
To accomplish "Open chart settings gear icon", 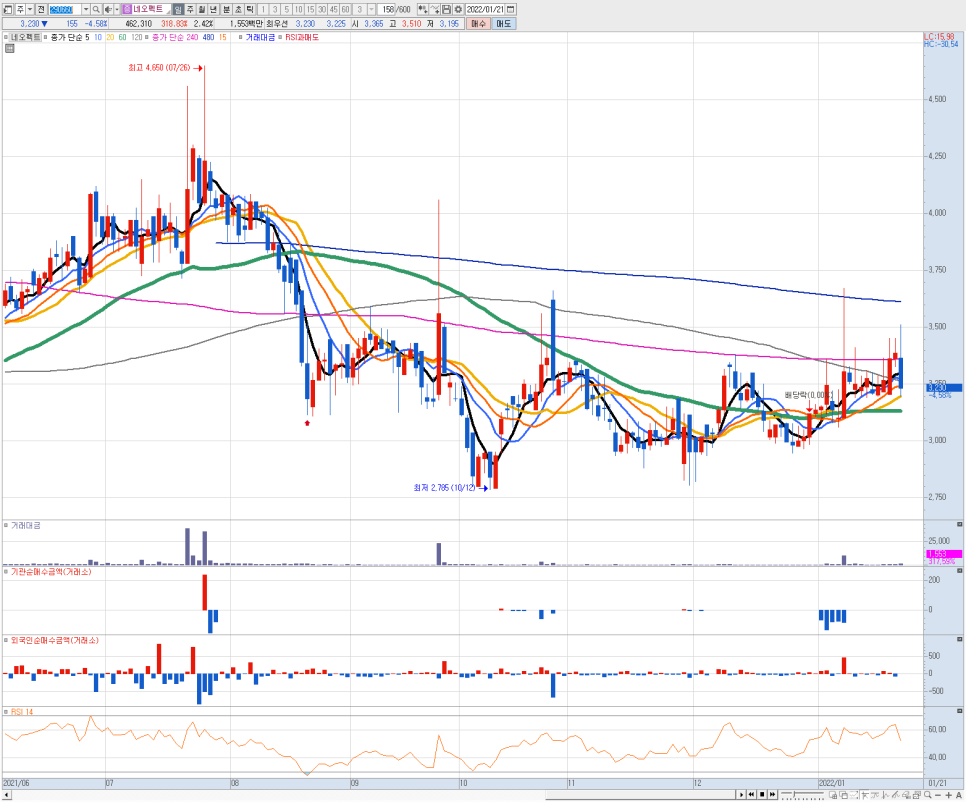I will point(458,9).
